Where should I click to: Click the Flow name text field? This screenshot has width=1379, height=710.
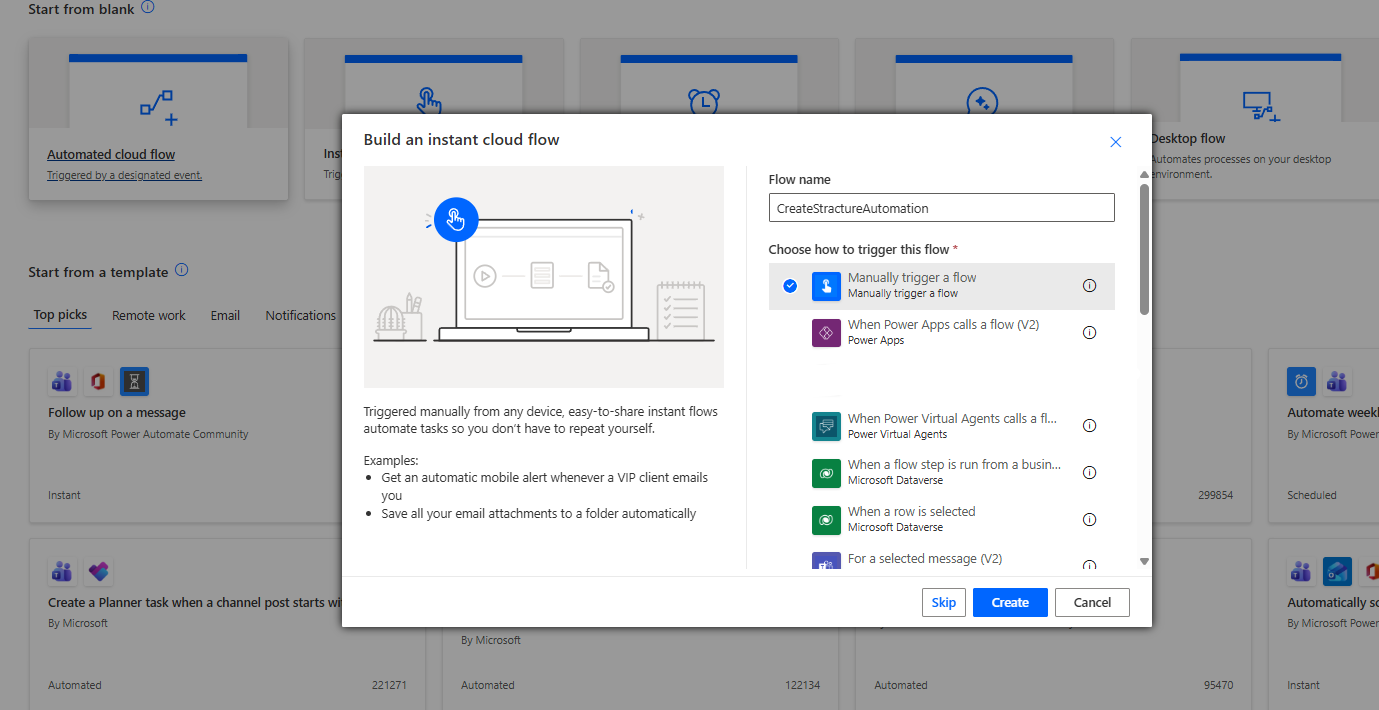click(940, 208)
